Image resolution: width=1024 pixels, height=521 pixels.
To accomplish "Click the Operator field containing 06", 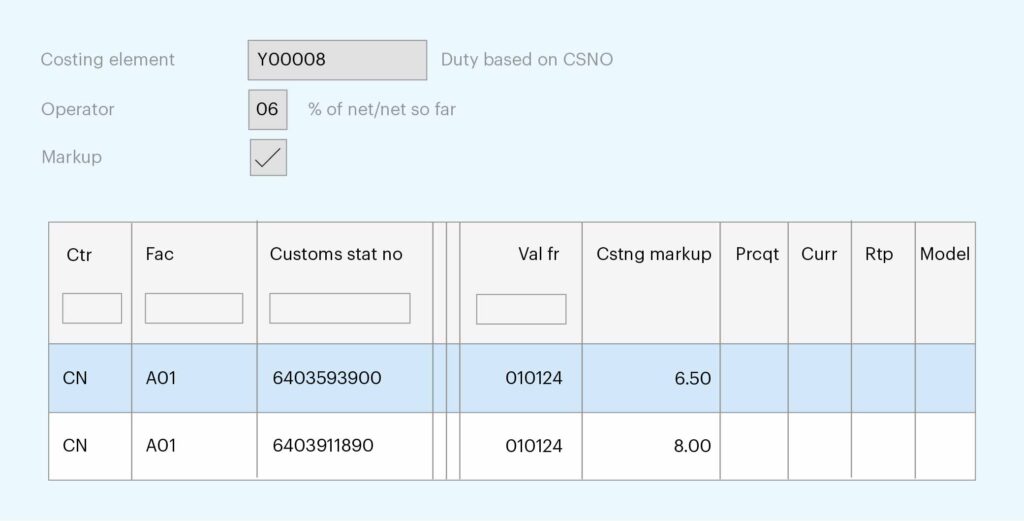I will point(268,110).
